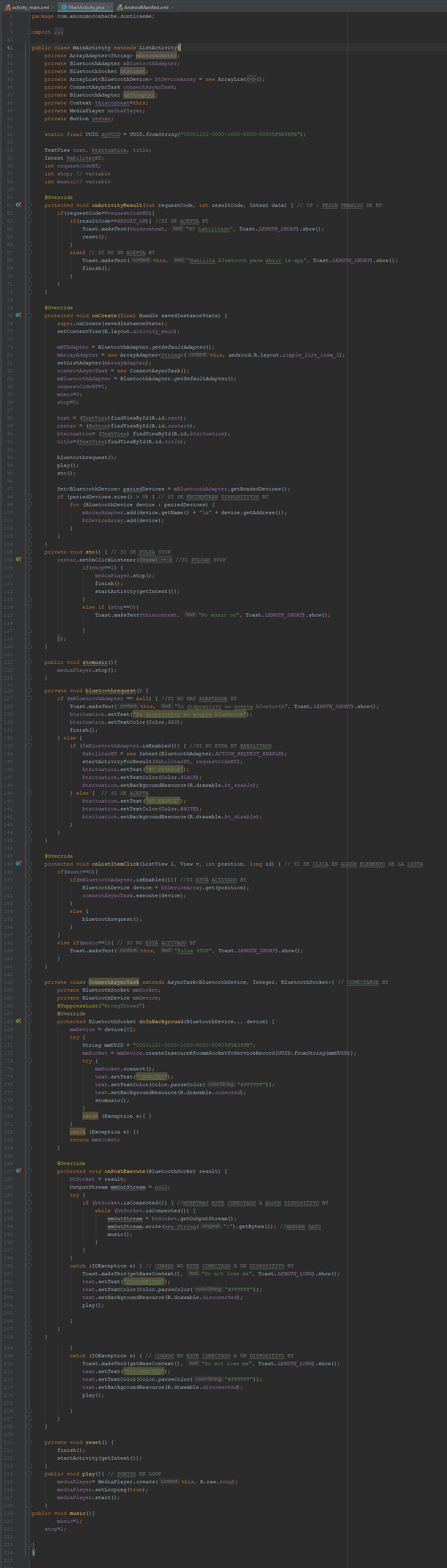The image size is (447, 1568).
Task: Collapse the onPostExecute method fold marker
Action: tap(29, 1171)
